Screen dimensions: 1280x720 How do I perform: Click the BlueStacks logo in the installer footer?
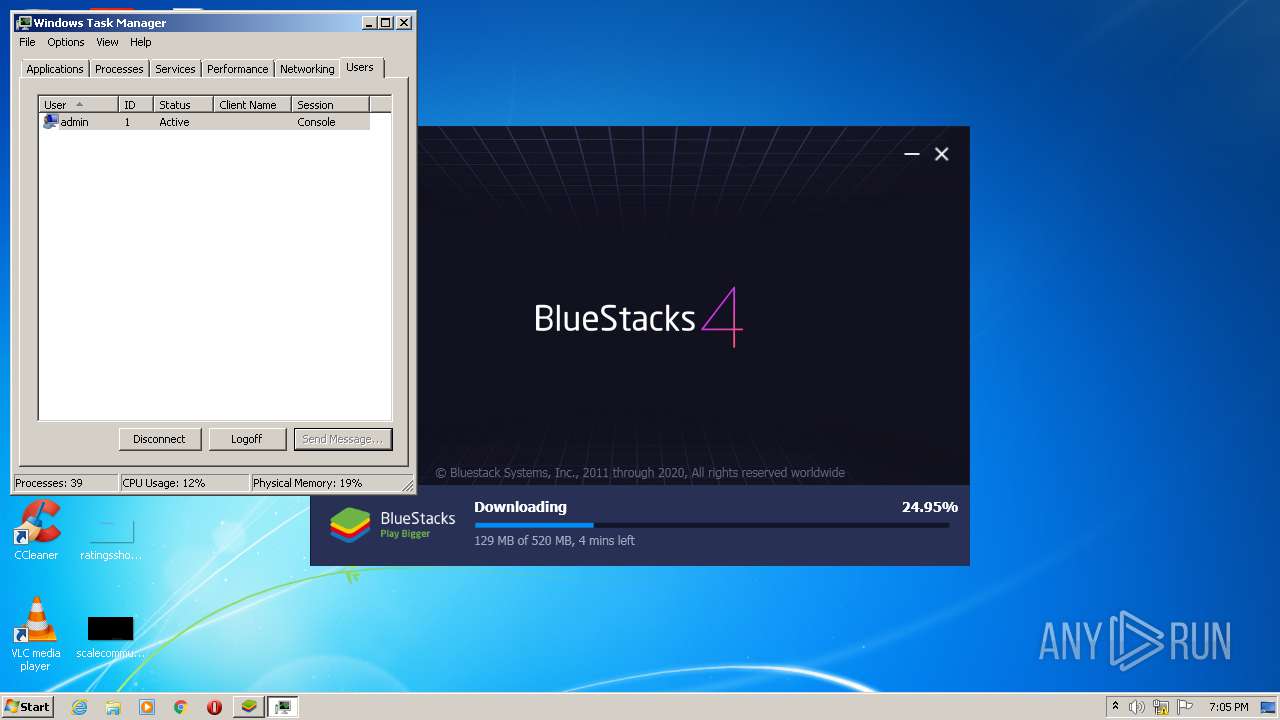click(x=393, y=524)
